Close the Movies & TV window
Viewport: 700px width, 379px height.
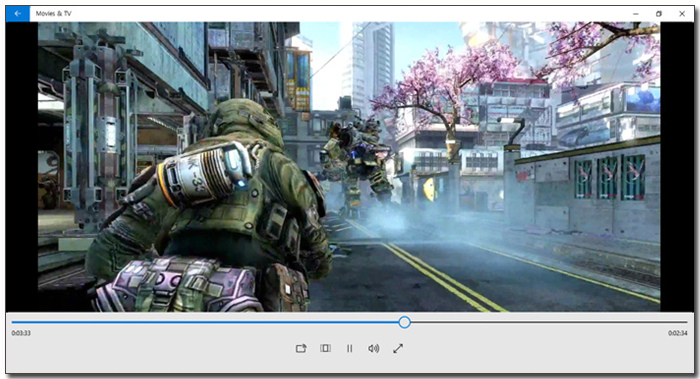click(682, 14)
